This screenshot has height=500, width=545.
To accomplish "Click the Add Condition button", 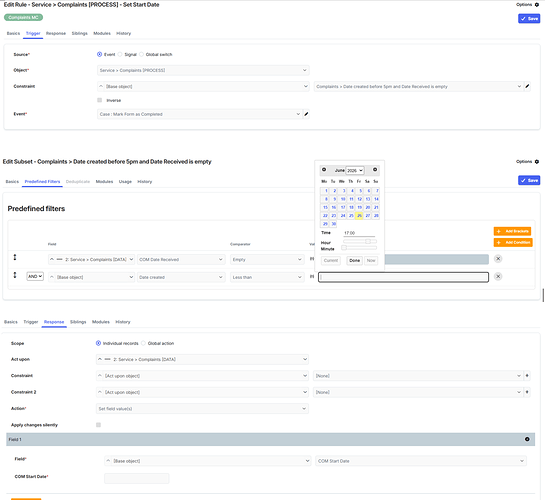I will [513, 243].
